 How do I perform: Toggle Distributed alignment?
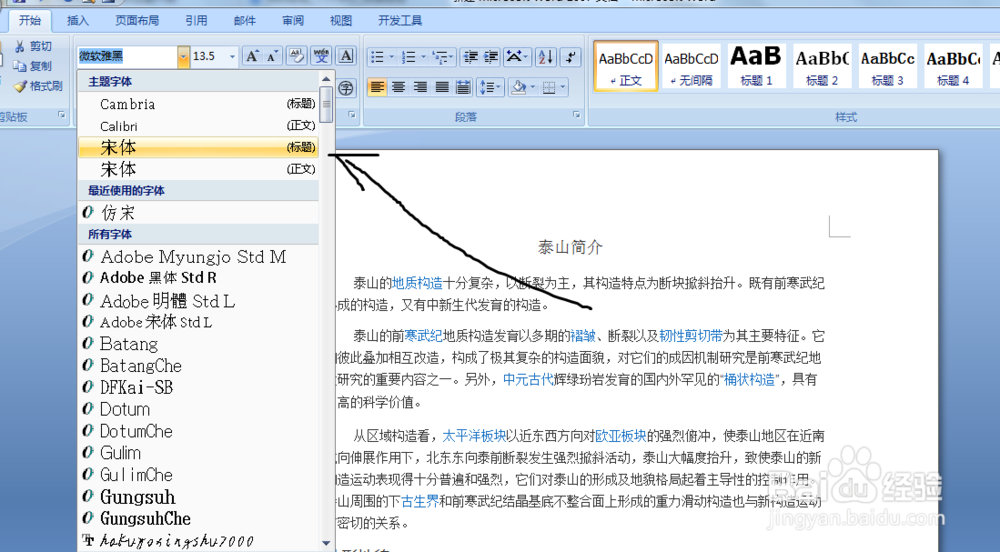pos(464,87)
